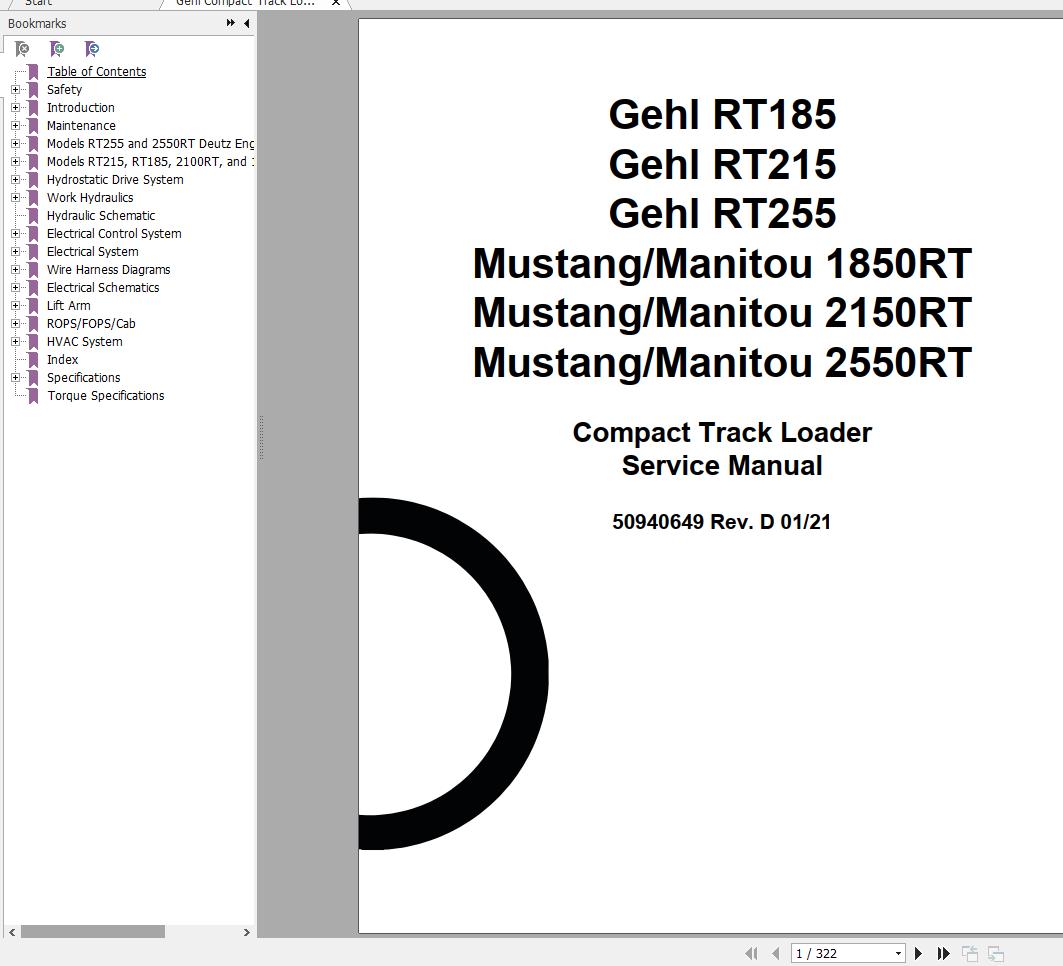
Task: Select the Torque Specifications bookmark
Action: (105, 395)
